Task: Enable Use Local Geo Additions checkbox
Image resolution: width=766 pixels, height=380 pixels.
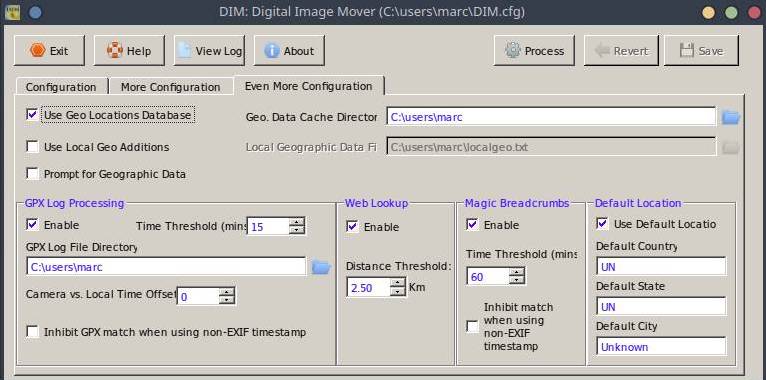Action: coord(32,147)
